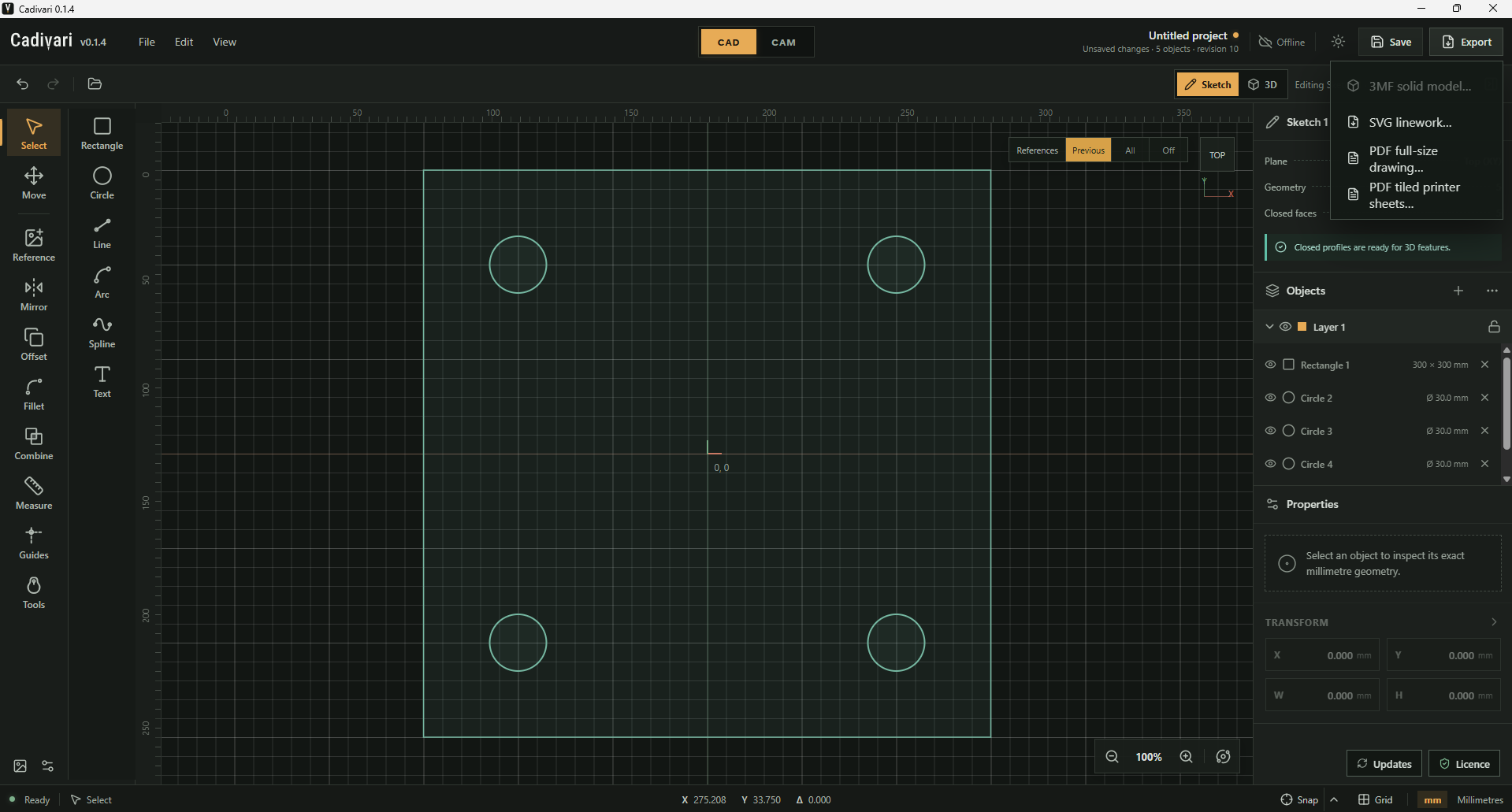Export PDF tiled printer sheets

[x=1416, y=195]
